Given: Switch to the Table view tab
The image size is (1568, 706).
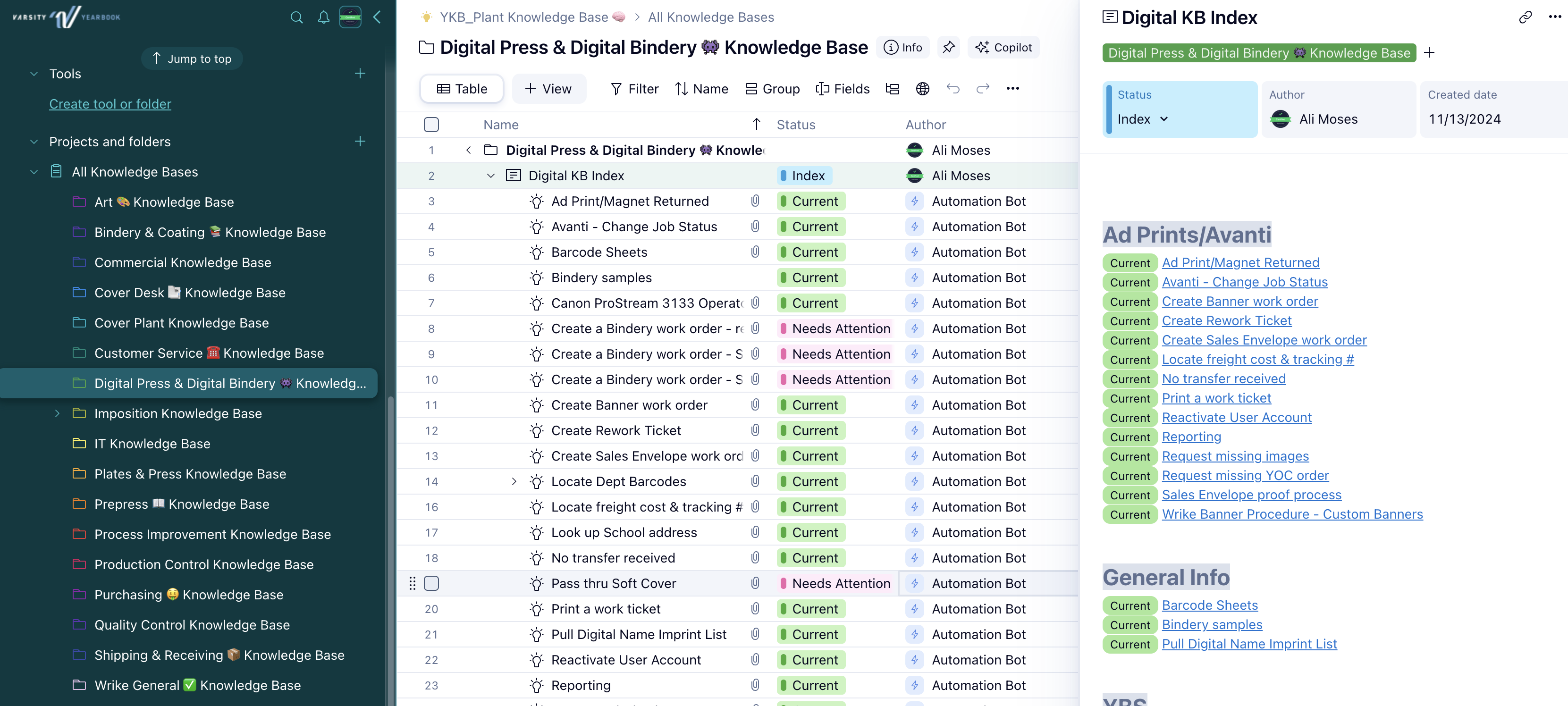Looking at the screenshot, I should 462,89.
